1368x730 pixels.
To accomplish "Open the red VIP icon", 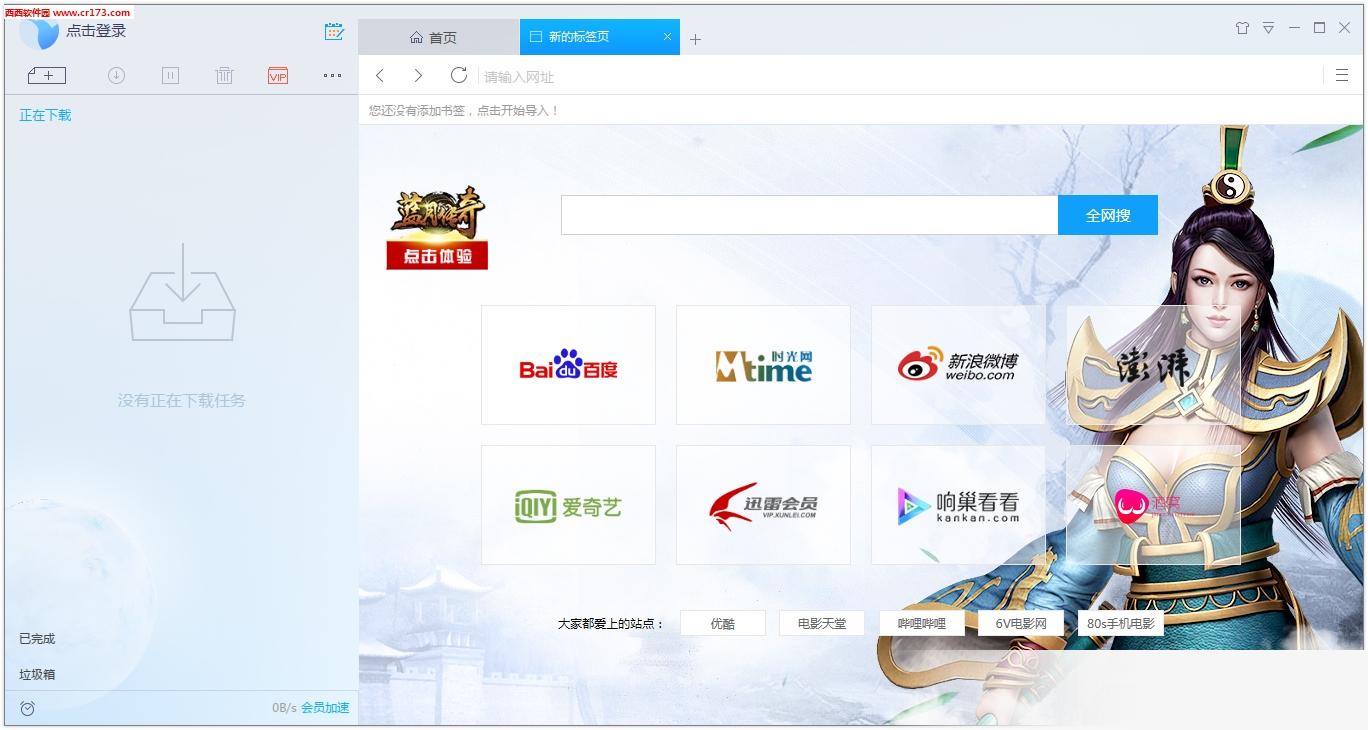I will point(278,75).
